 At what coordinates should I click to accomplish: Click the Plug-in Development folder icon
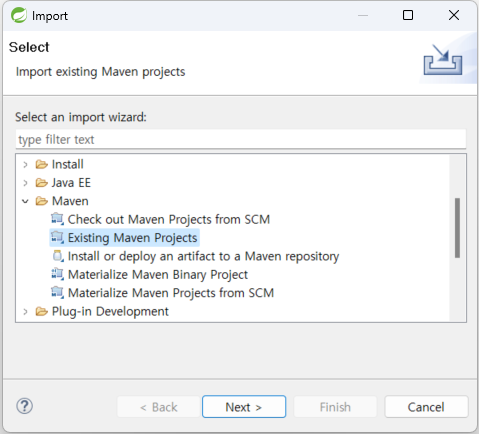42,311
